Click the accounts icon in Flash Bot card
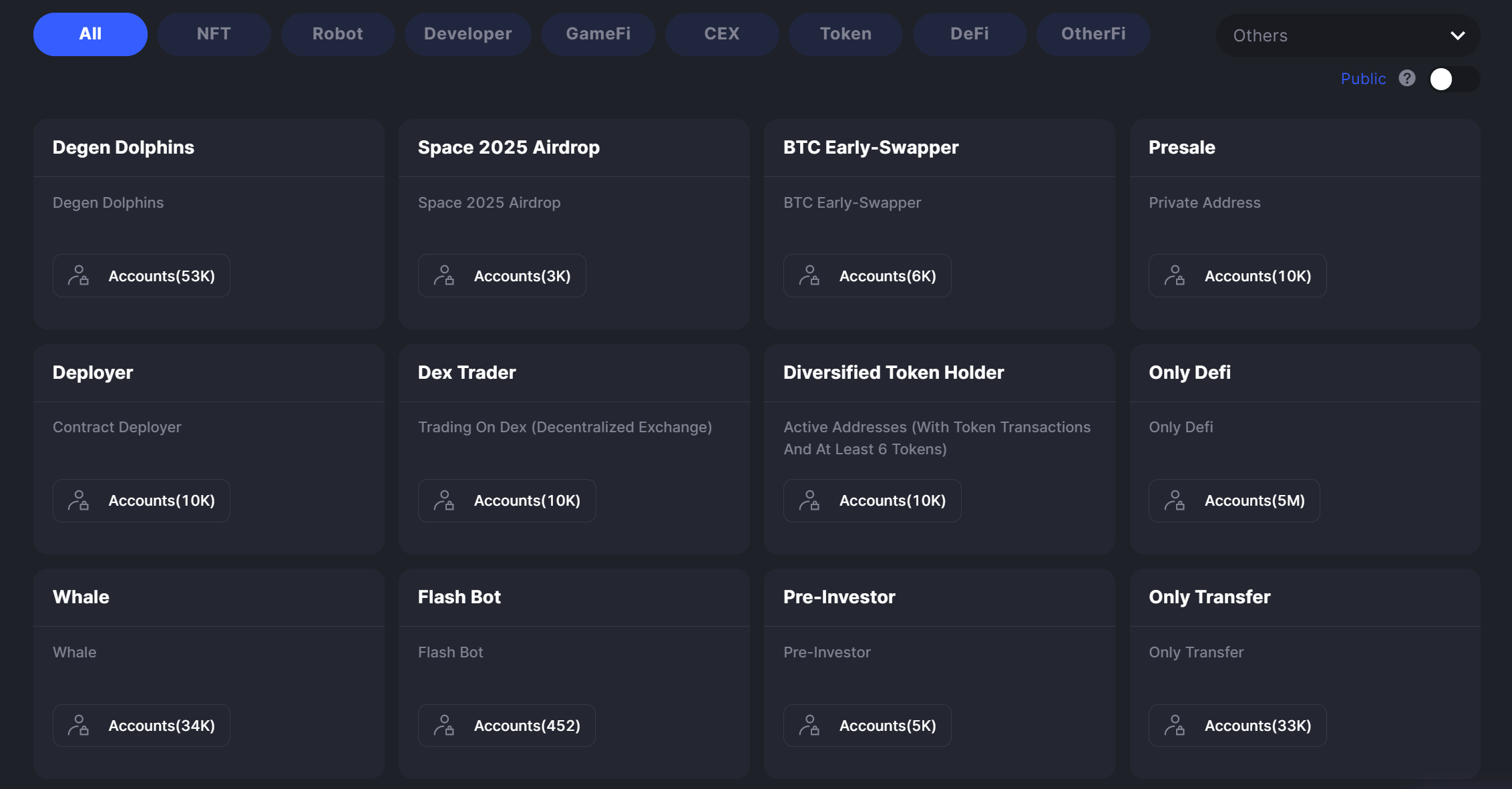This screenshot has width=1512, height=789. pos(444,725)
